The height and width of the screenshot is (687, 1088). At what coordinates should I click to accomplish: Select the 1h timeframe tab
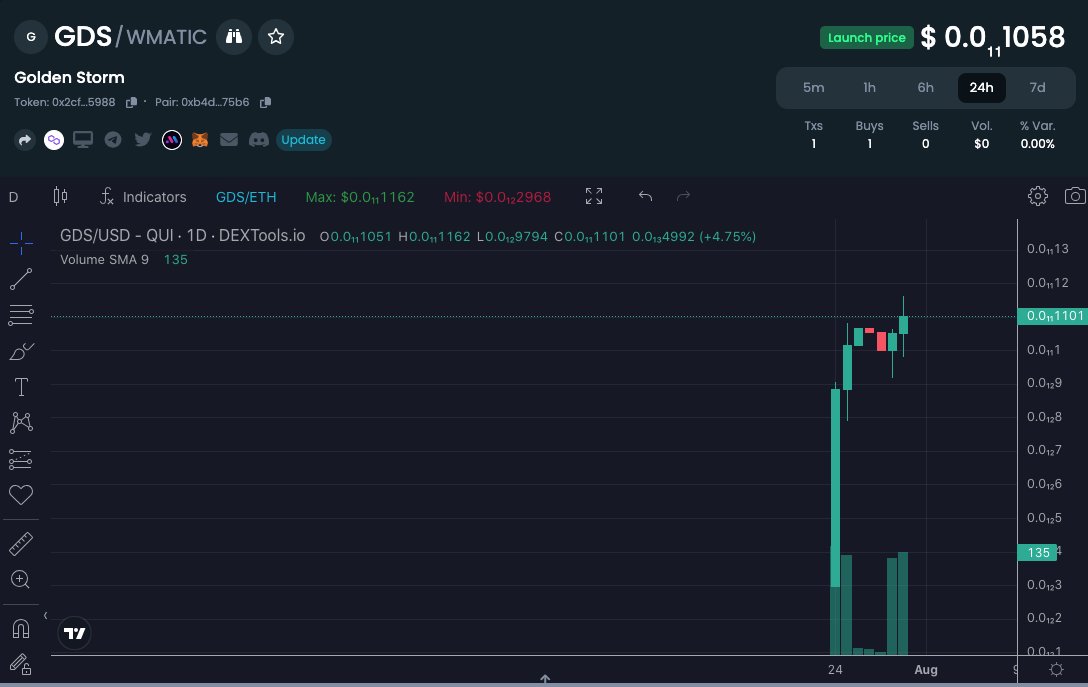click(869, 87)
